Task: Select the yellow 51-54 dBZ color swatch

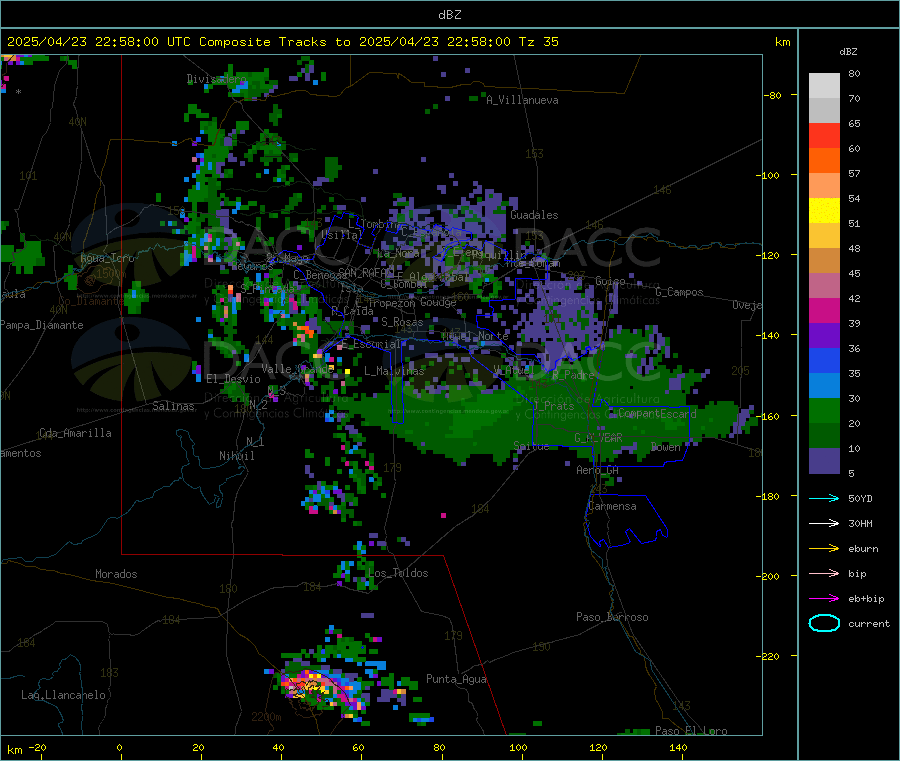Action: pyautogui.click(x=824, y=211)
